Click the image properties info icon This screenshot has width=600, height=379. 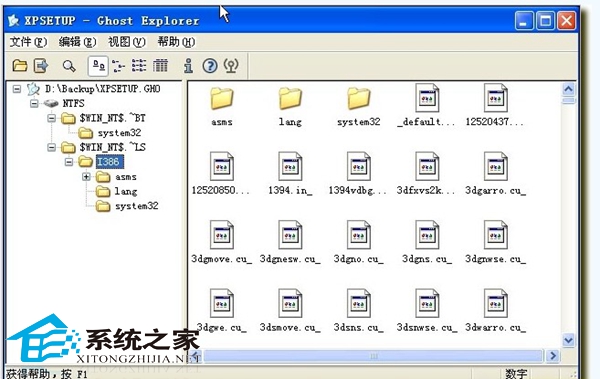(x=188, y=66)
